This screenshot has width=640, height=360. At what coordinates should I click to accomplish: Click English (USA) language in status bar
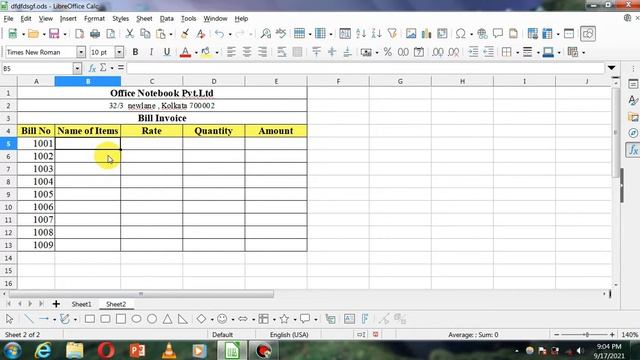[289, 335]
